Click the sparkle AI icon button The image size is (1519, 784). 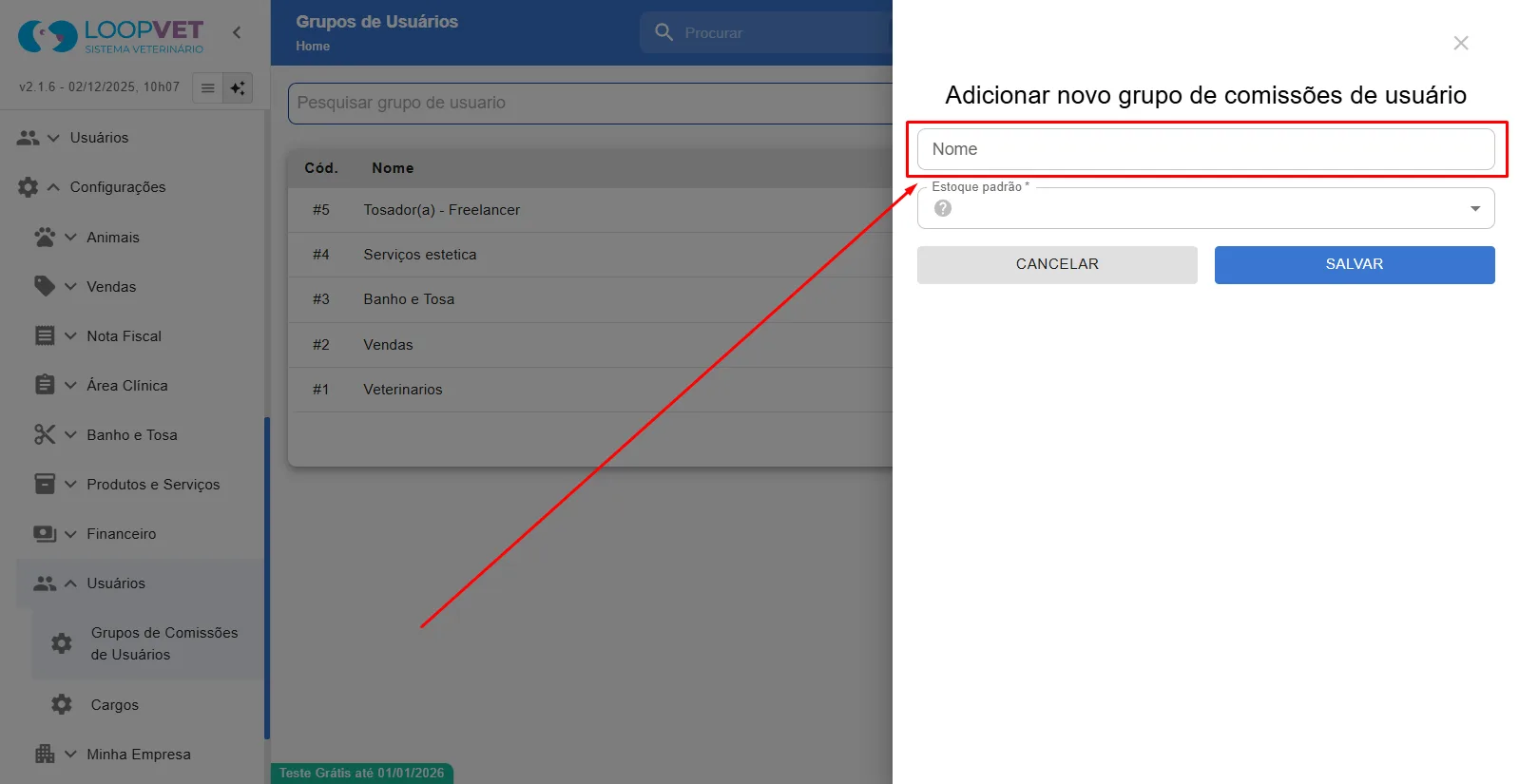pyautogui.click(x=238, y=87)
